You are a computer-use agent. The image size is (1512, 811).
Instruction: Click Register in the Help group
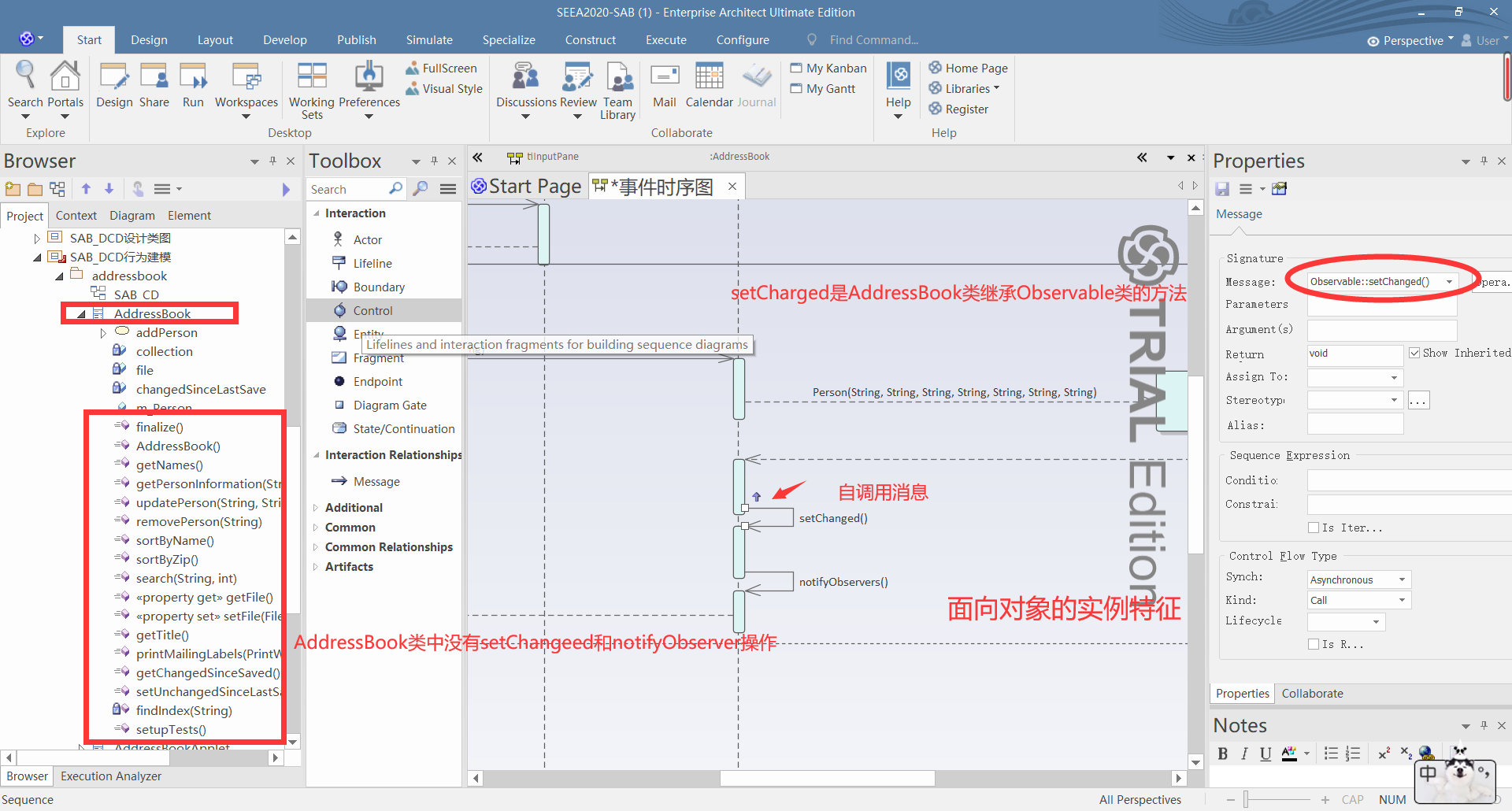tap(958, 109)
